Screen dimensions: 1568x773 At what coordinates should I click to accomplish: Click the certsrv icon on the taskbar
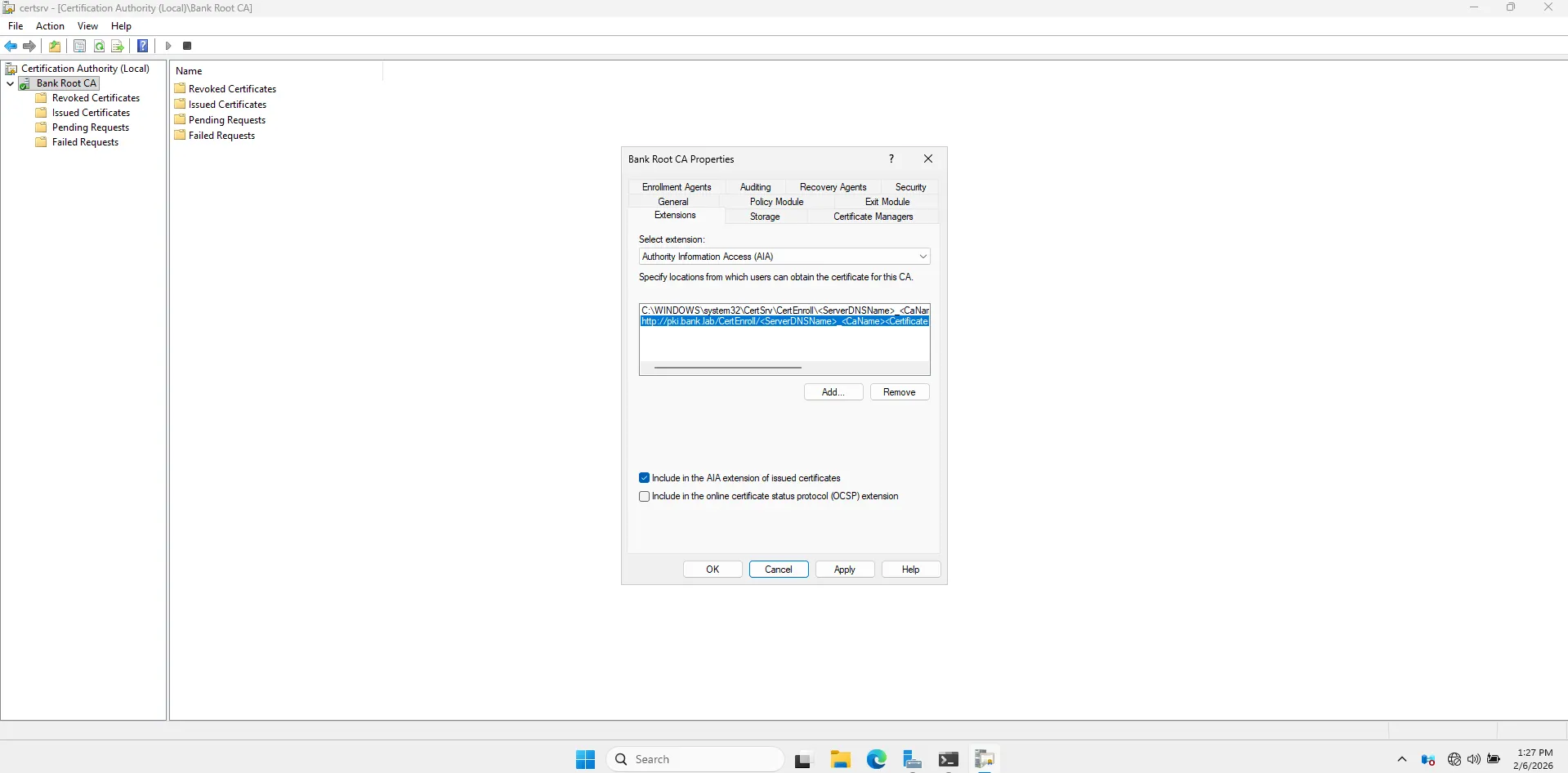[x=985, y=759]
